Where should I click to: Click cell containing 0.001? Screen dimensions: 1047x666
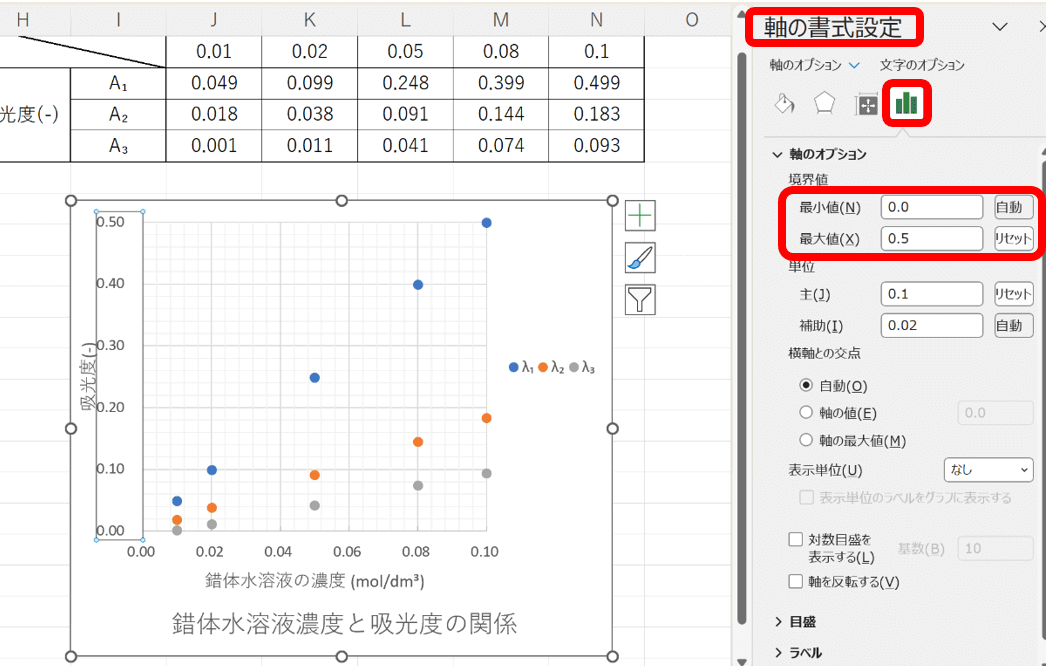[x=214, y=146]
